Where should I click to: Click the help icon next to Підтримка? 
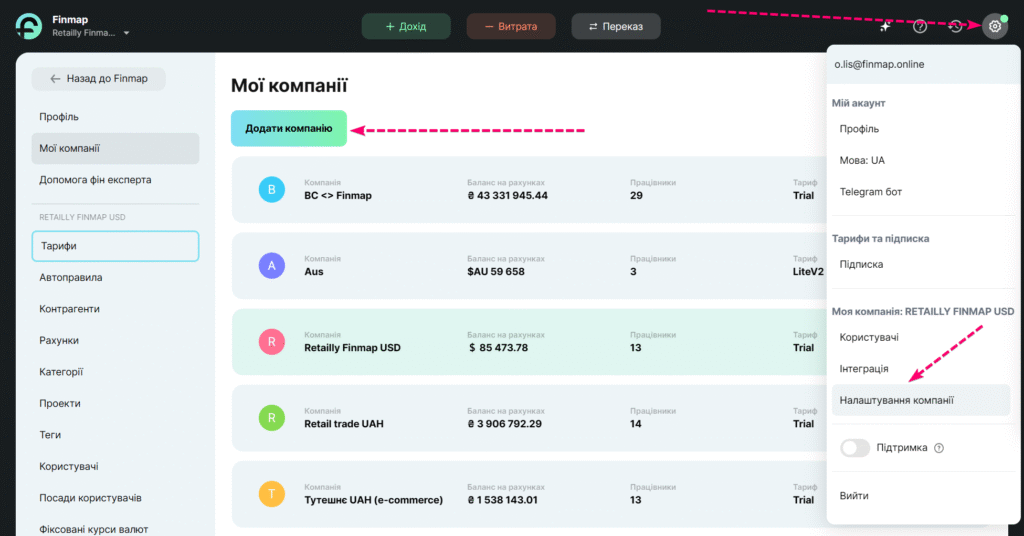[x=939, y=448]
